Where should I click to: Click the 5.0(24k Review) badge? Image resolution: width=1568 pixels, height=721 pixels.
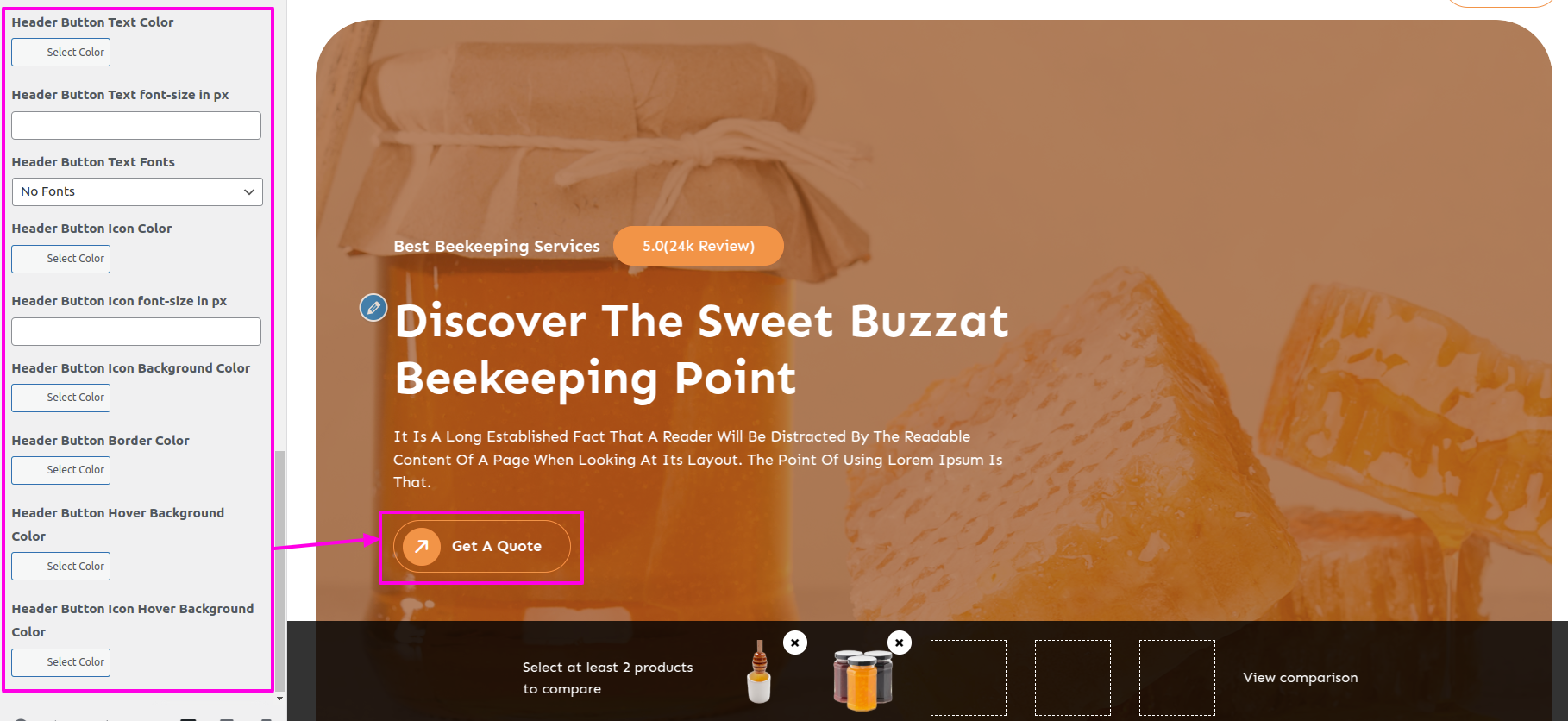[699, 246]
